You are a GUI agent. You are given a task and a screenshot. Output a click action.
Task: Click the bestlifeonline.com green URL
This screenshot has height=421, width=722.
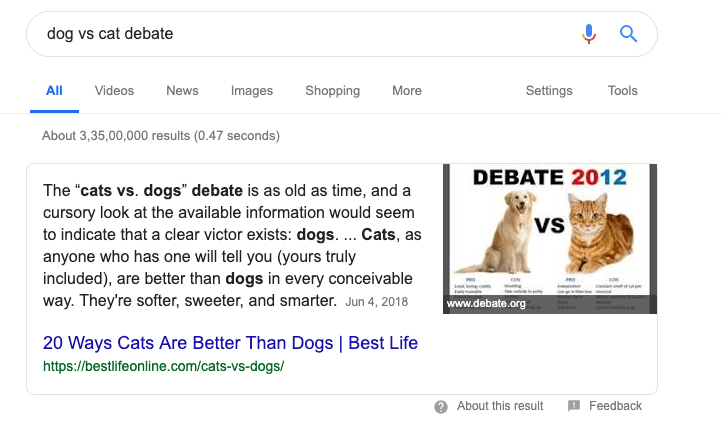[x=163, y=367]
